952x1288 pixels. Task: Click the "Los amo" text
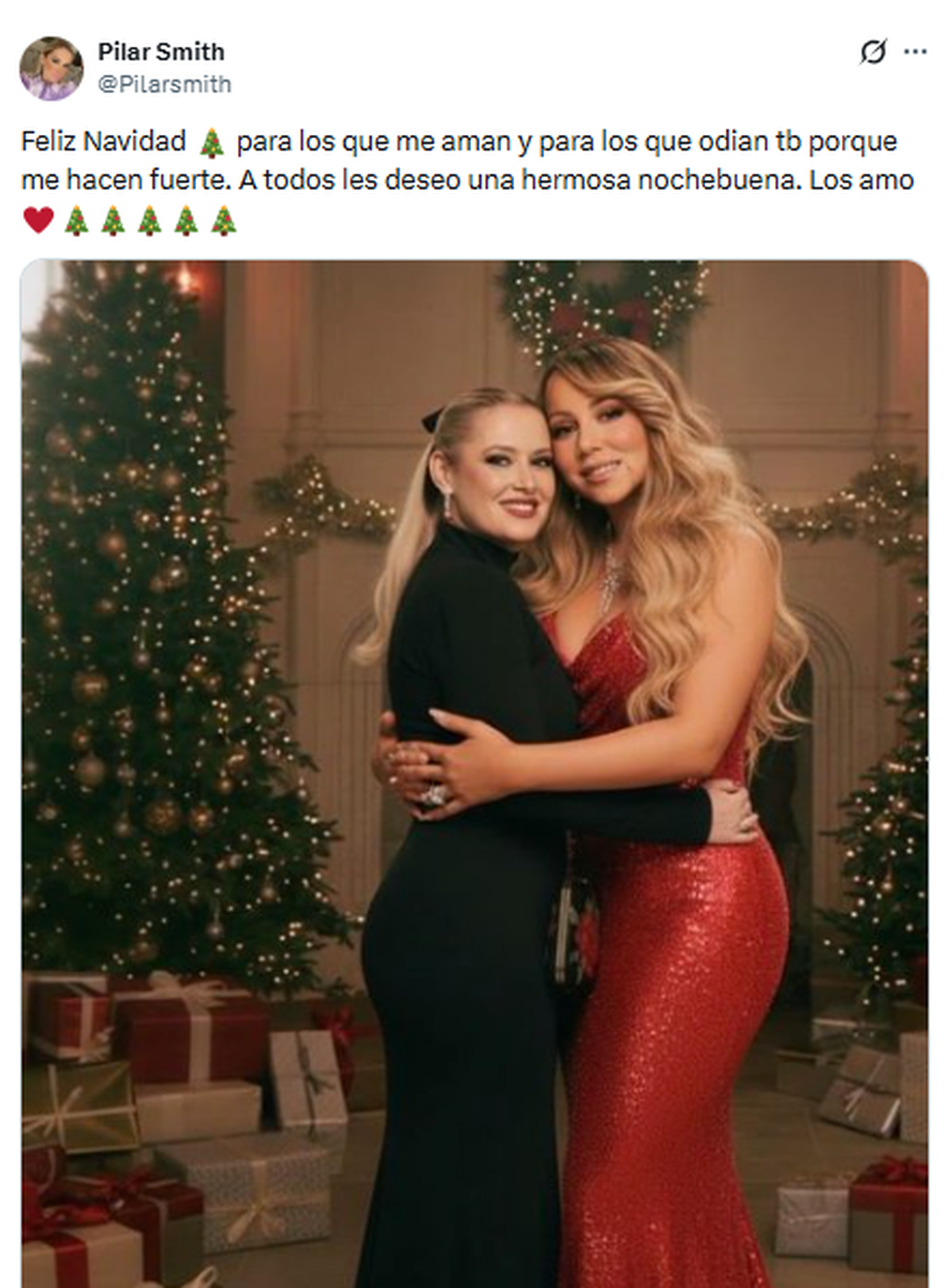coord(862,180)
